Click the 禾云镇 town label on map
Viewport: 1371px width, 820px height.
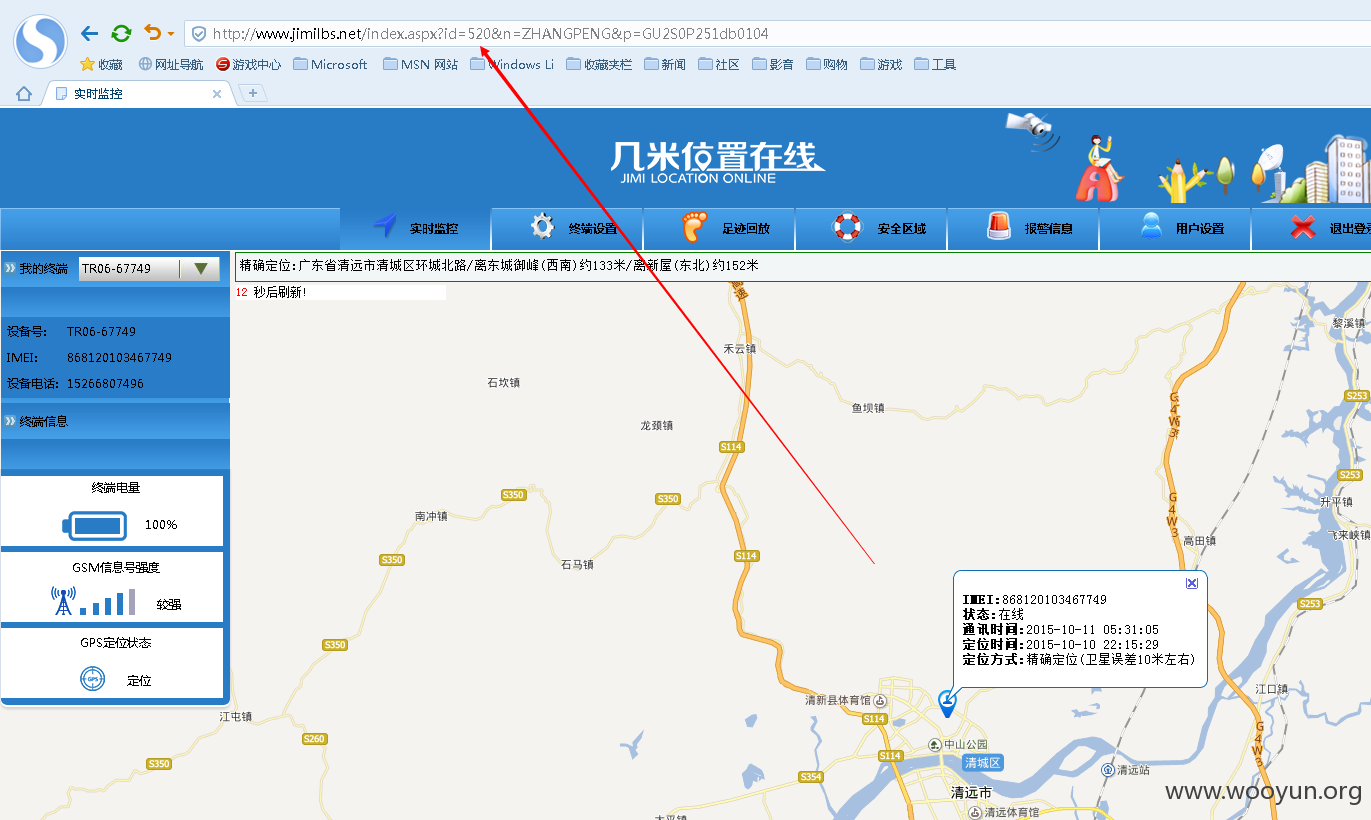pos(739,349)
